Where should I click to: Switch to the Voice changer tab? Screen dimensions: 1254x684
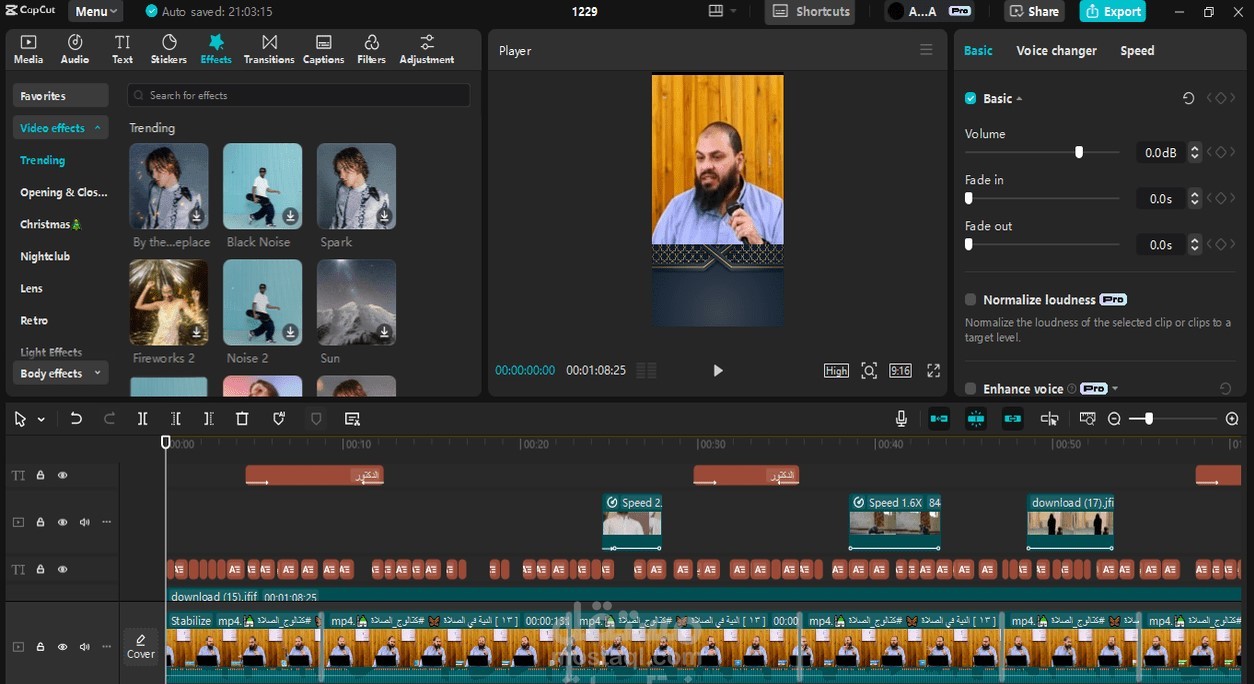point(1056,50)
